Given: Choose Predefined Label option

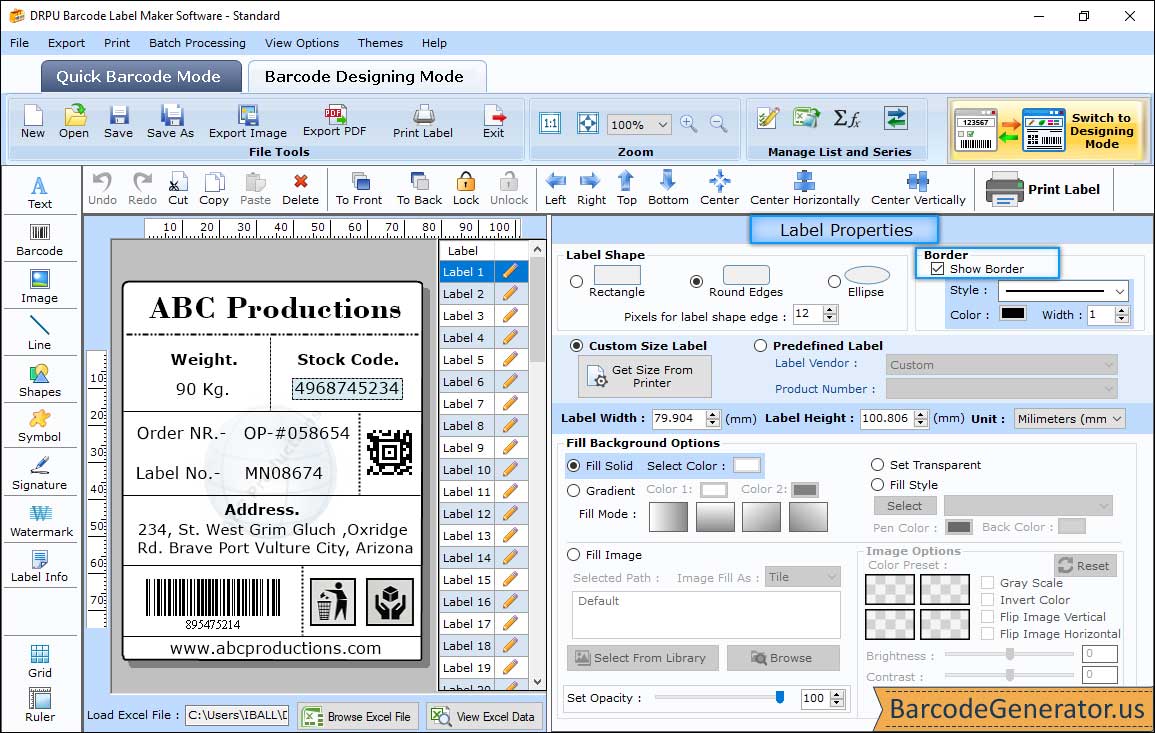Looking at the screenshot, I should coord(760,346).
